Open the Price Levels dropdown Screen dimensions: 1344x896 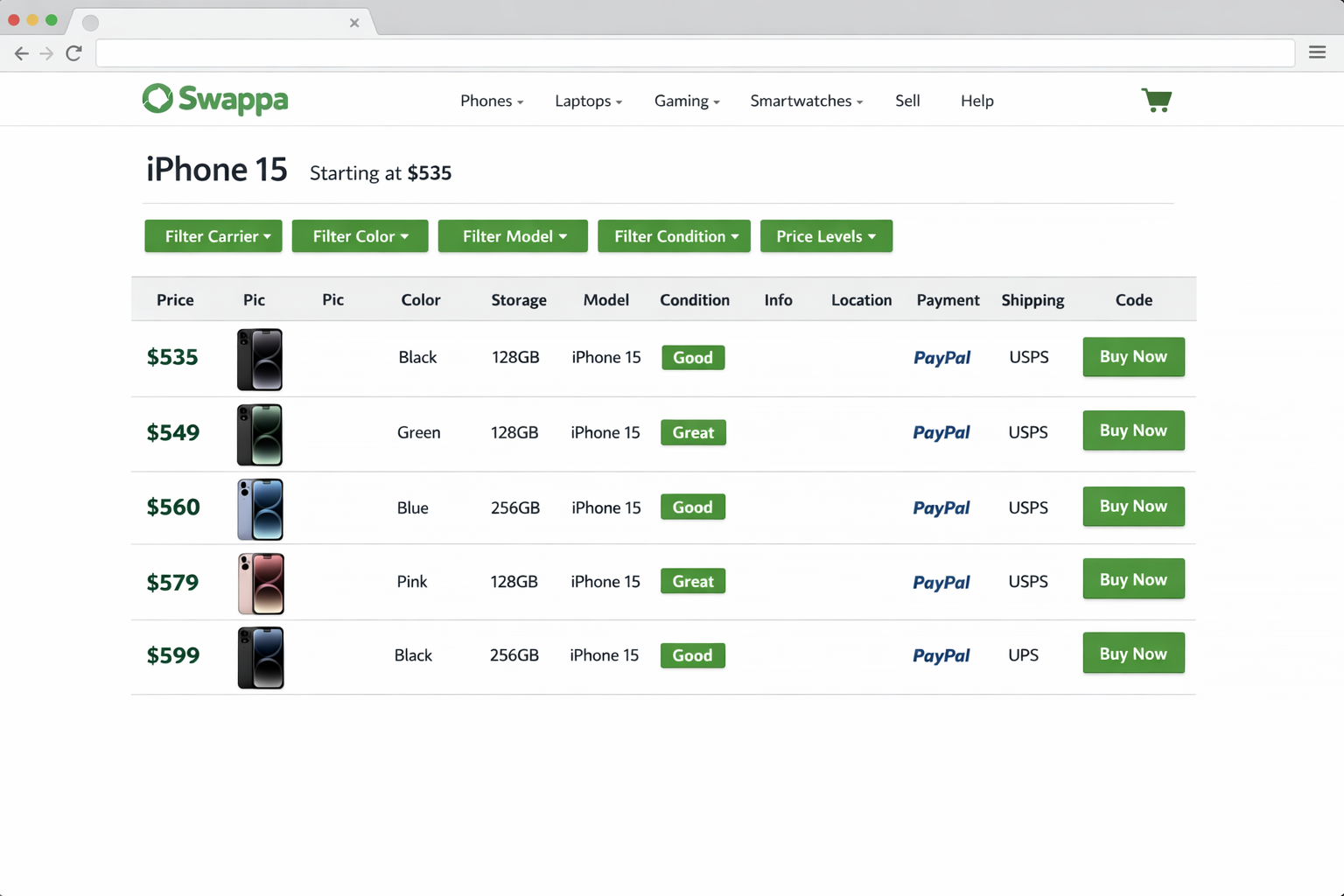(x=826, y=236)
